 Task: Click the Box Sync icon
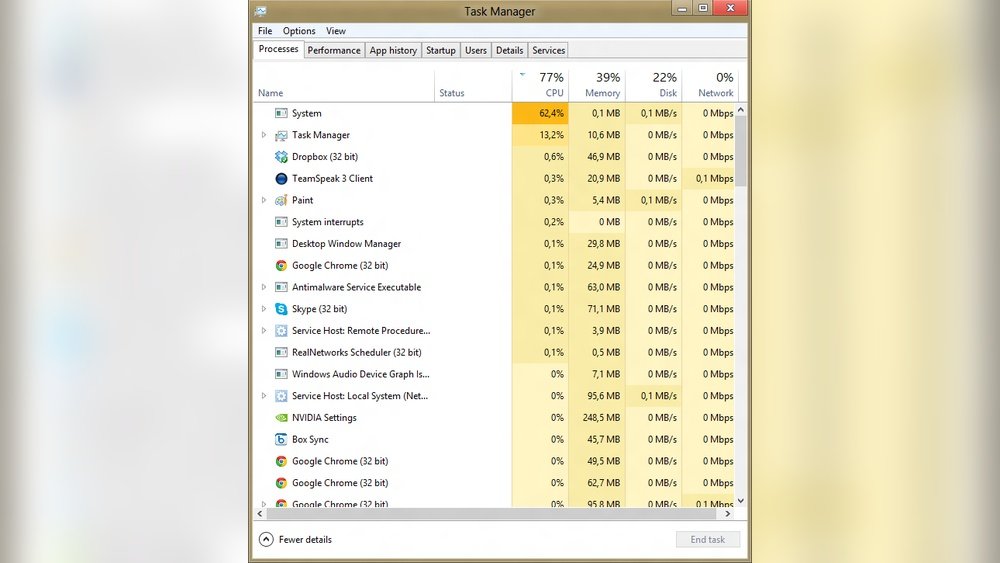(x=281, y=439)
